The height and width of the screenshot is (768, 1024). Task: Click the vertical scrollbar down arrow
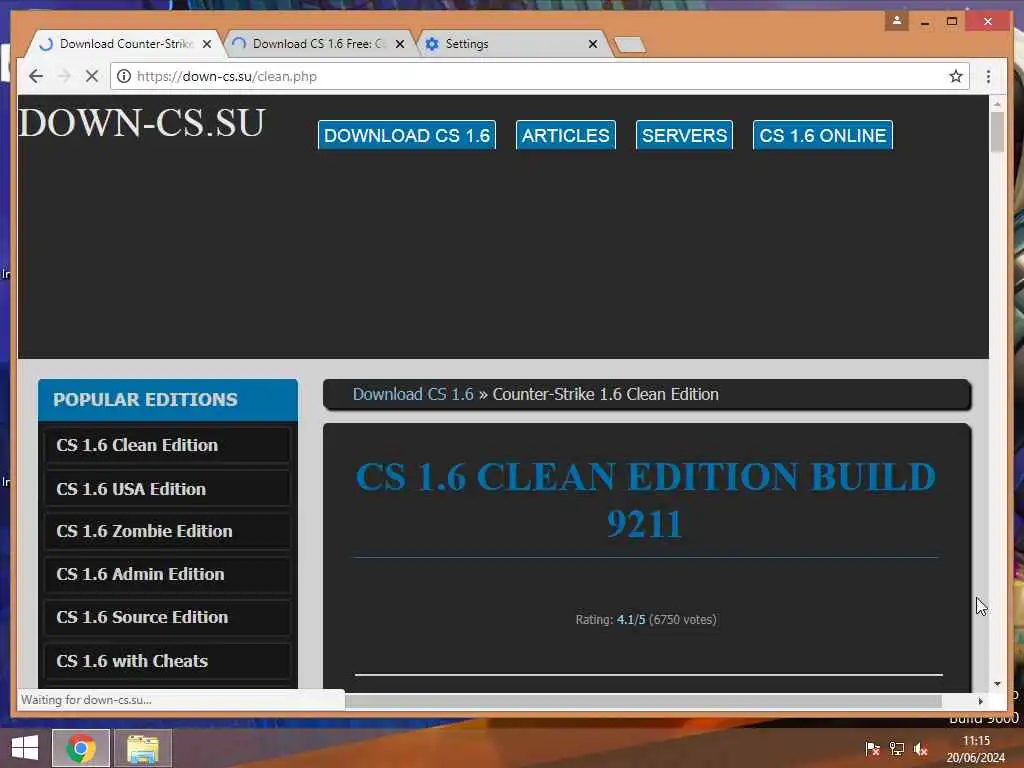[997, 684]
